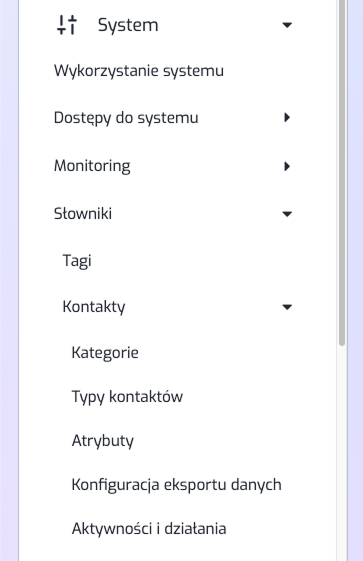
Task: Select the Słowniki menu label
Action: (x=83, y=213)
